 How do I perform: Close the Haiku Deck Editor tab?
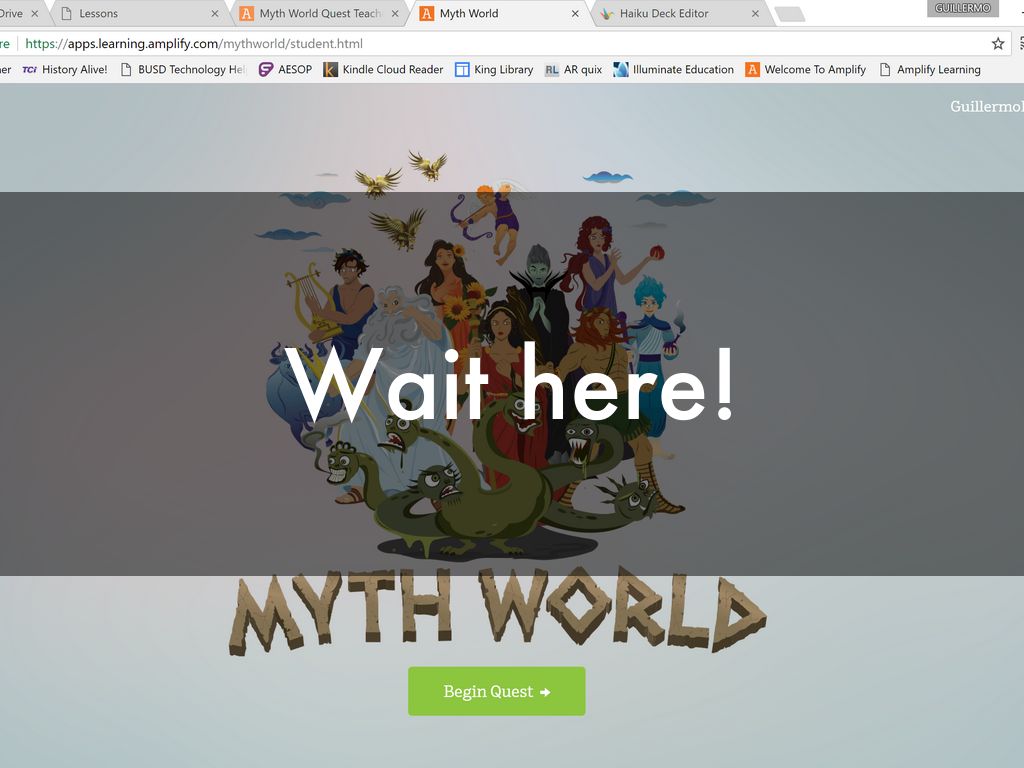tap(755, 14)
